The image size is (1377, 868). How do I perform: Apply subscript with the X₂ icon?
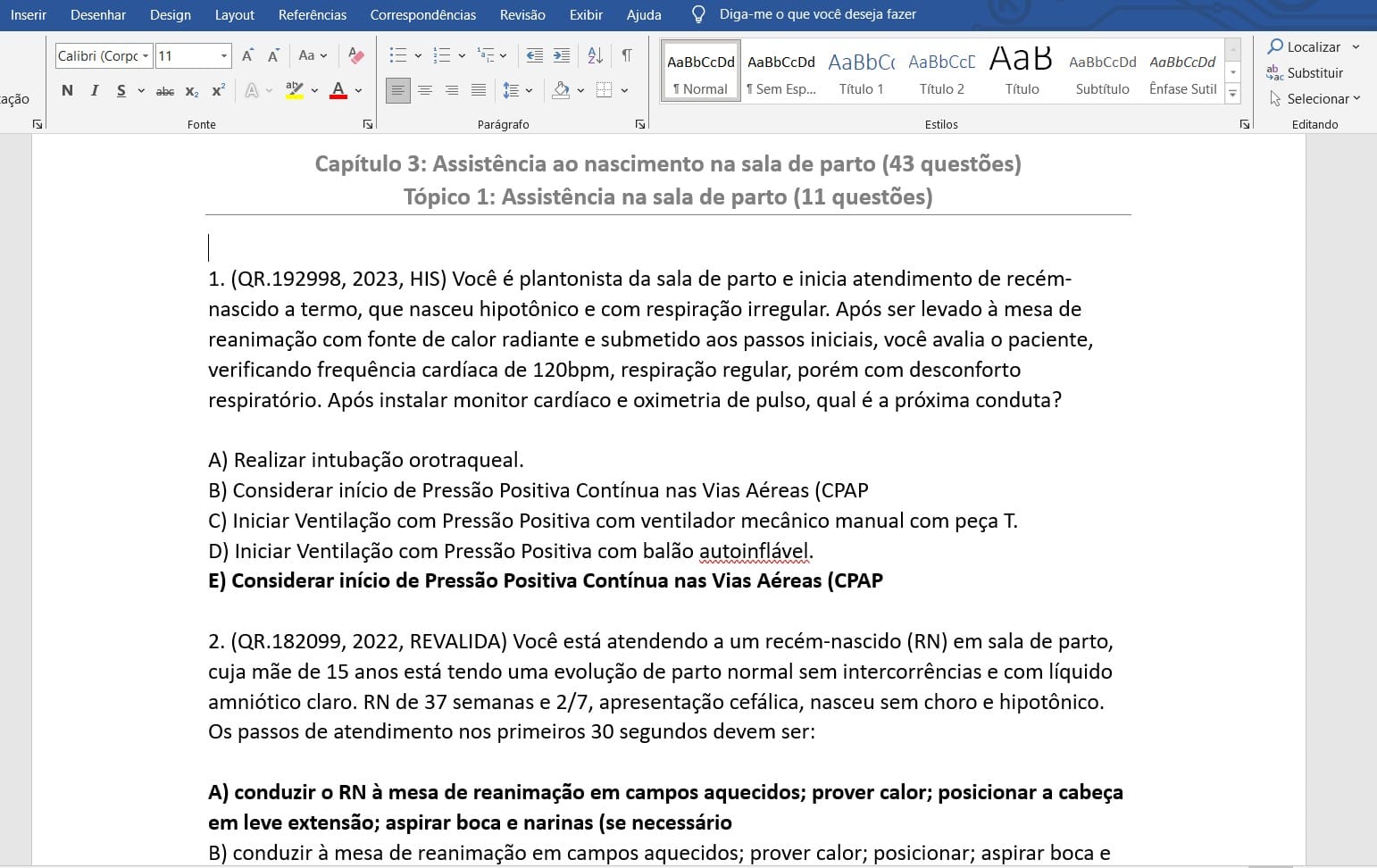[x=192, y=91]
